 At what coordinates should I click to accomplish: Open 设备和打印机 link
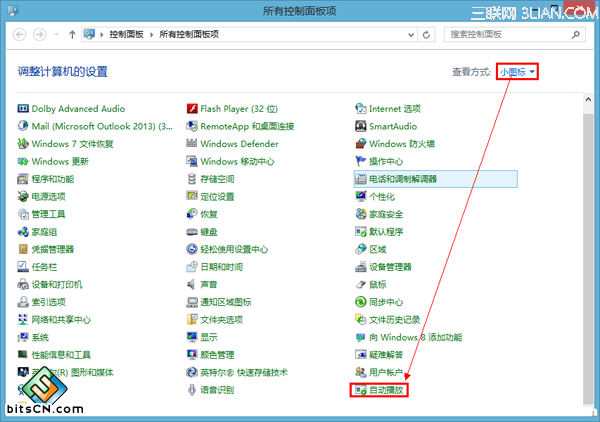tap(57, 284)
